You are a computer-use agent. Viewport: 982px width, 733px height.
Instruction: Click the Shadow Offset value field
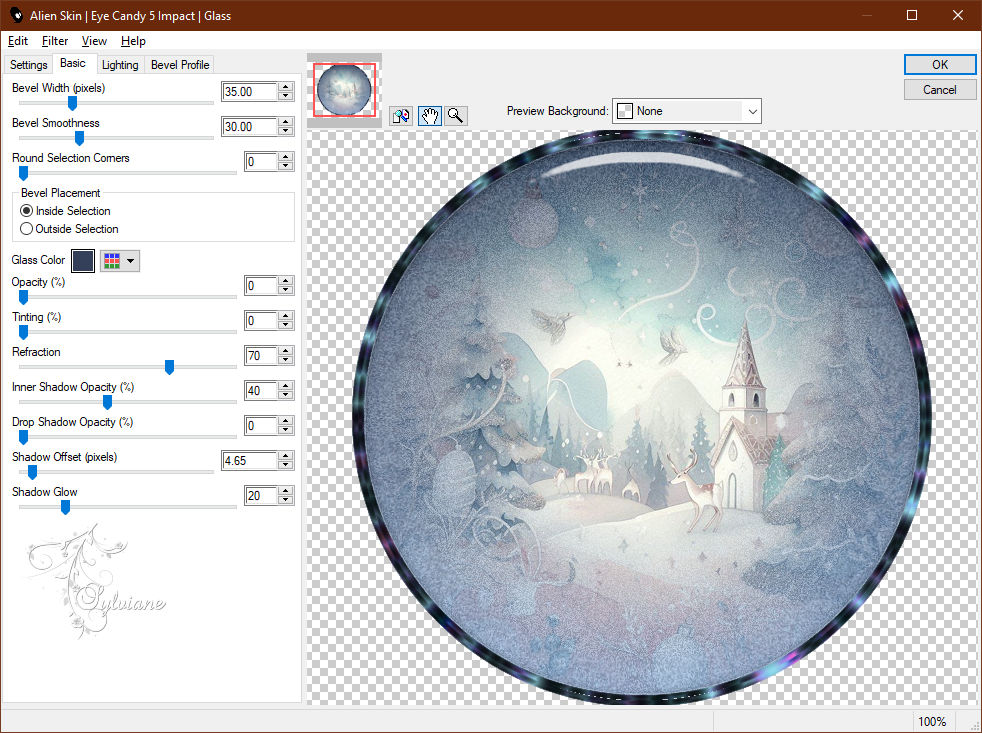coord(249,461)
